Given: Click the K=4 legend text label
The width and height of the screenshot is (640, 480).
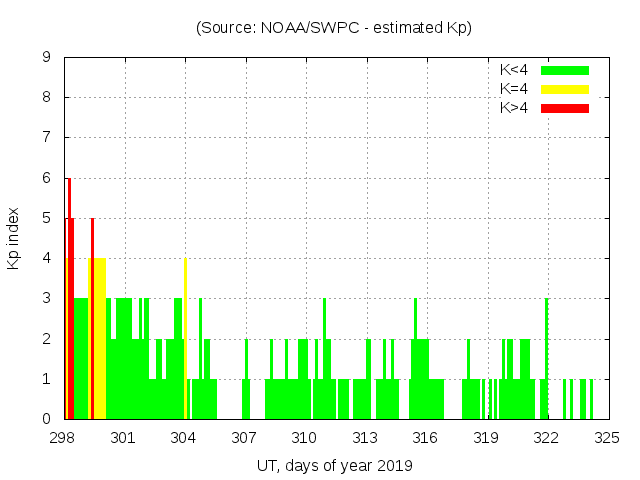Looking at the screenshot, I should coord(514,89).
